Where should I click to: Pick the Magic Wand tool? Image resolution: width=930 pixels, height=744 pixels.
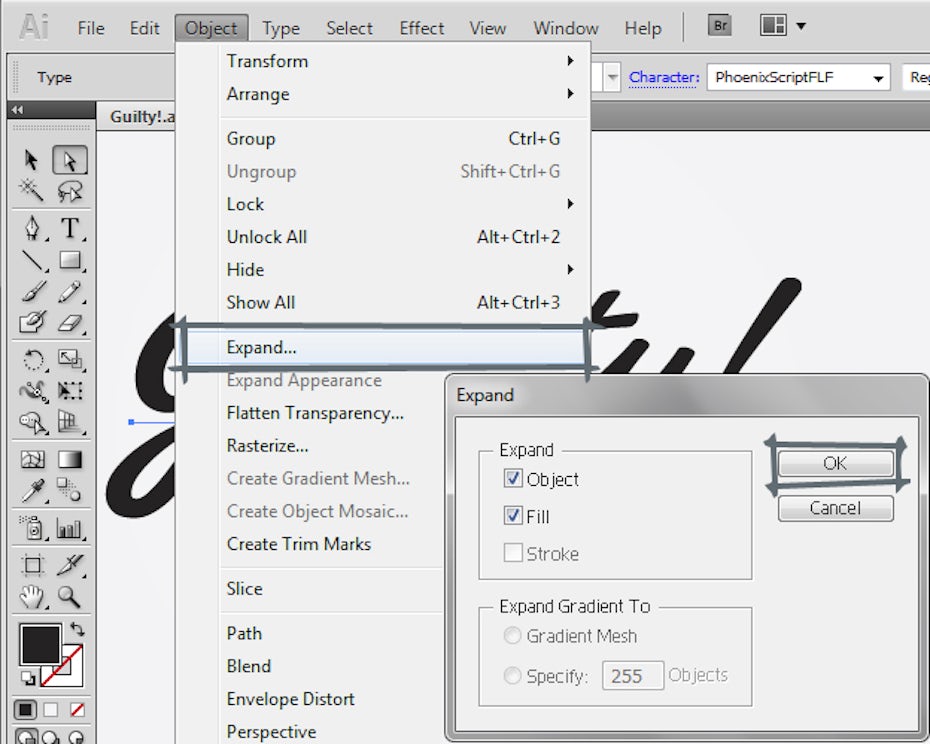click(33, 191)
